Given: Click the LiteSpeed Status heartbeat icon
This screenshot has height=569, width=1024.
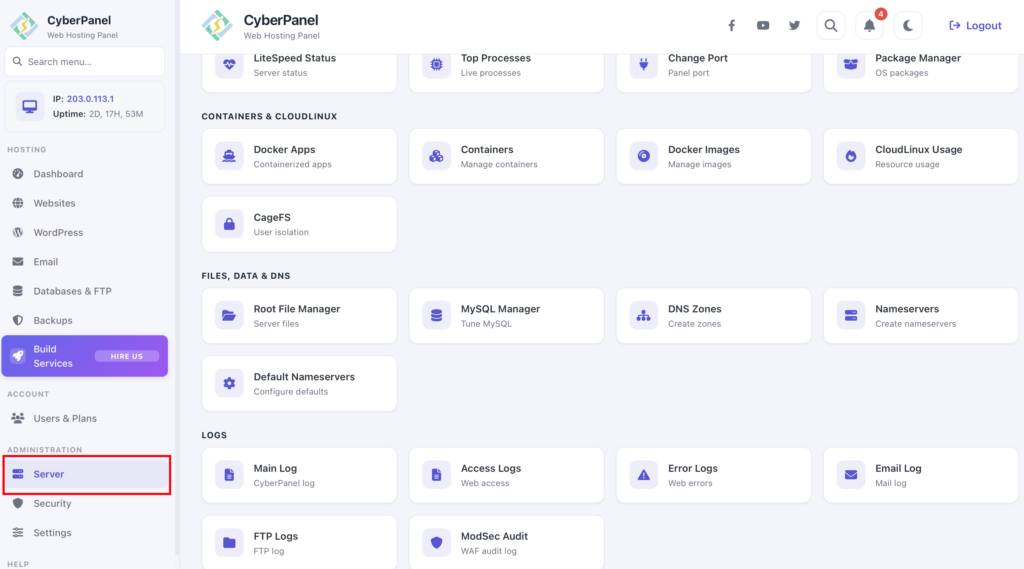Looking at the screenshot, I should (x=229, y=64).
